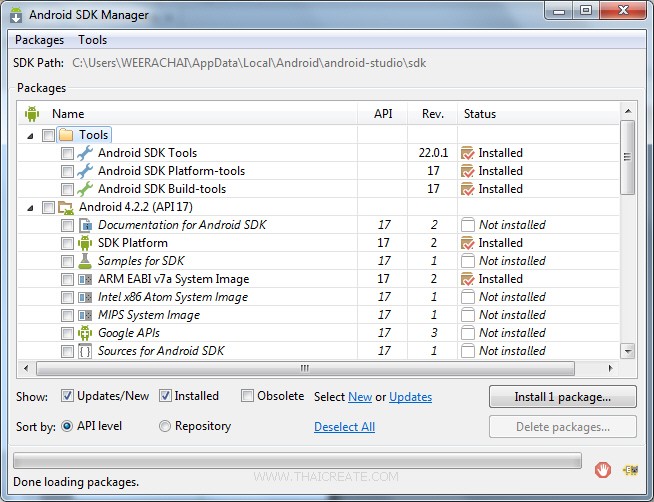
Task: Click the Android robot icon in Name header
Action: [32, 114]
